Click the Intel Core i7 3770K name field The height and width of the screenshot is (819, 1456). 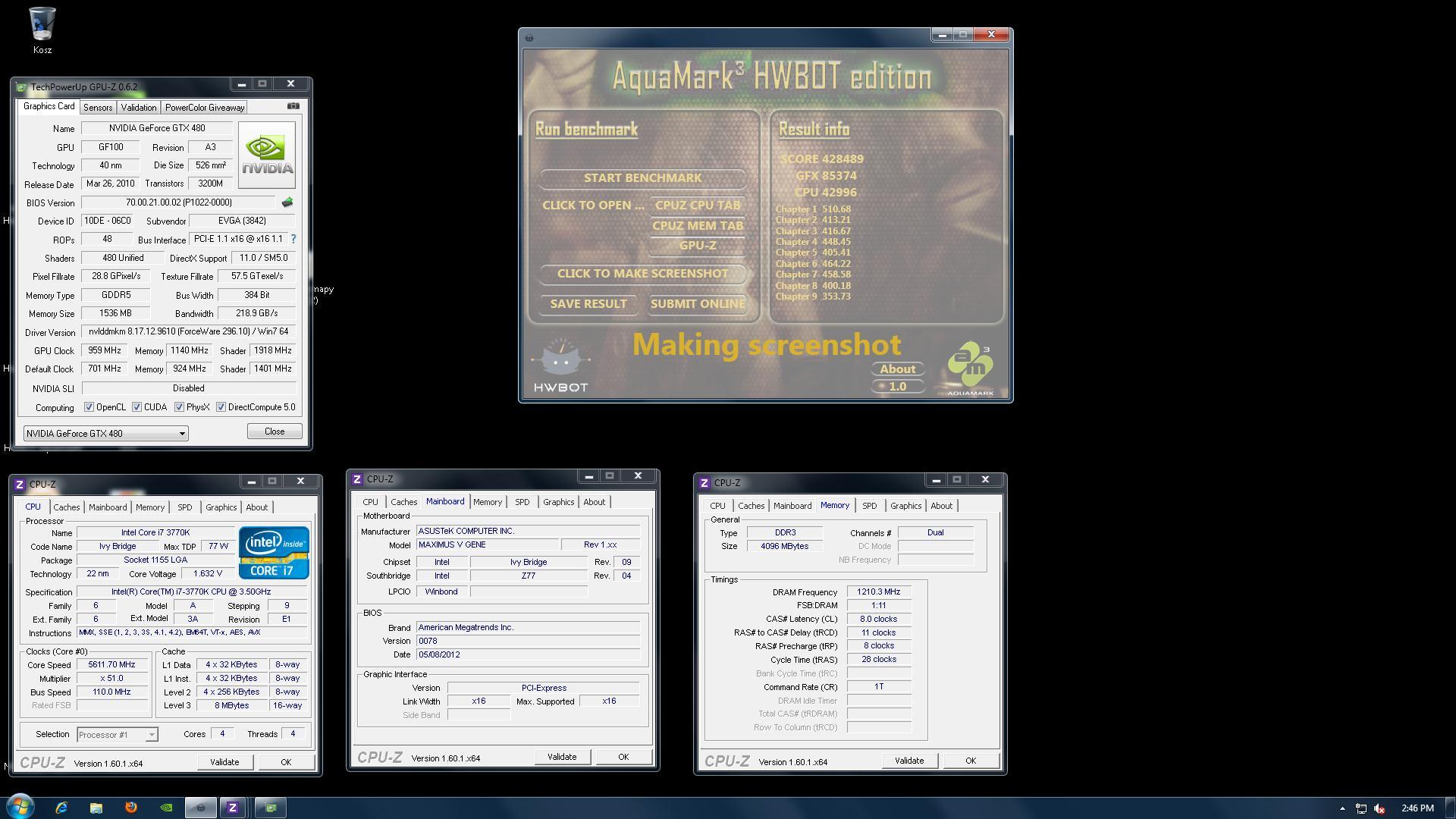point(155,533)
